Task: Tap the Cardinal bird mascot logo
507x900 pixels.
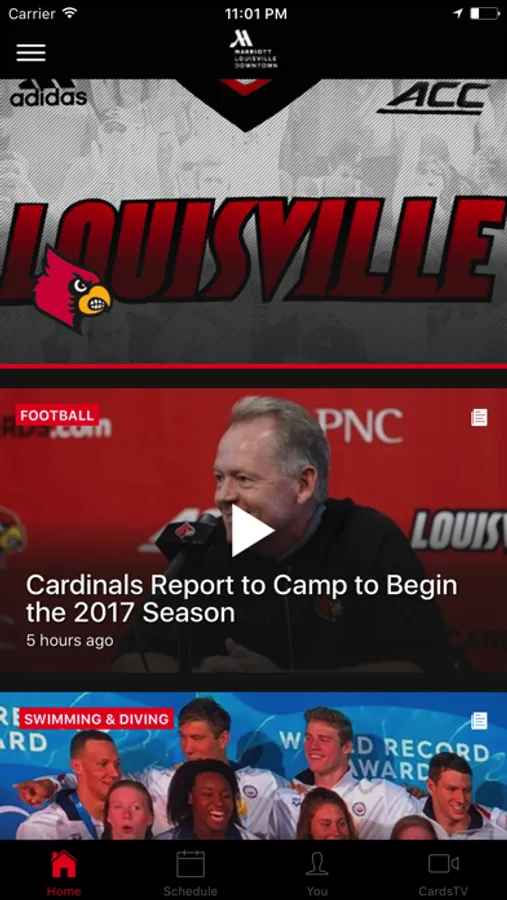Action: (x=72, y=290)
